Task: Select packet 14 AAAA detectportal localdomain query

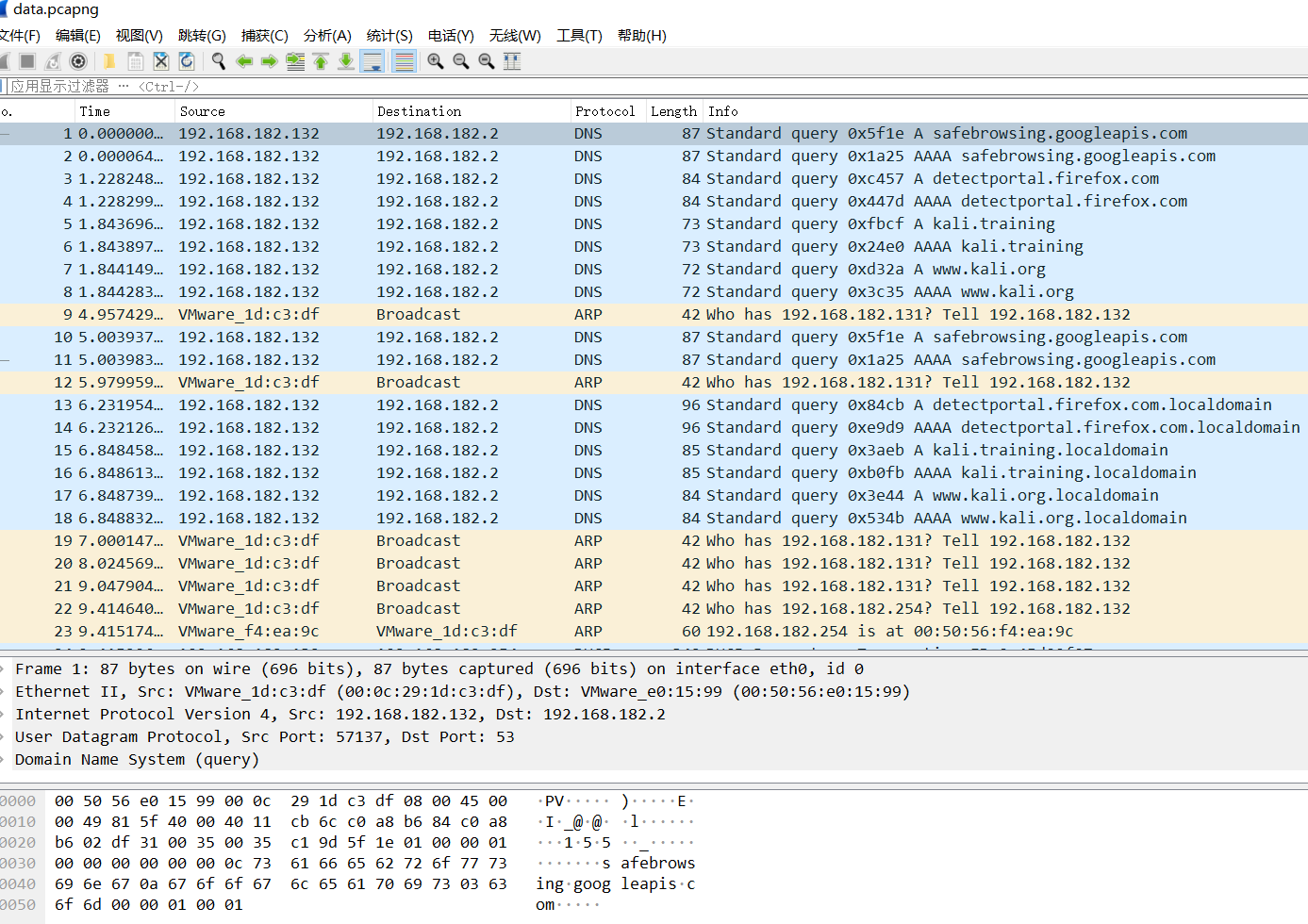Action: 654,428
